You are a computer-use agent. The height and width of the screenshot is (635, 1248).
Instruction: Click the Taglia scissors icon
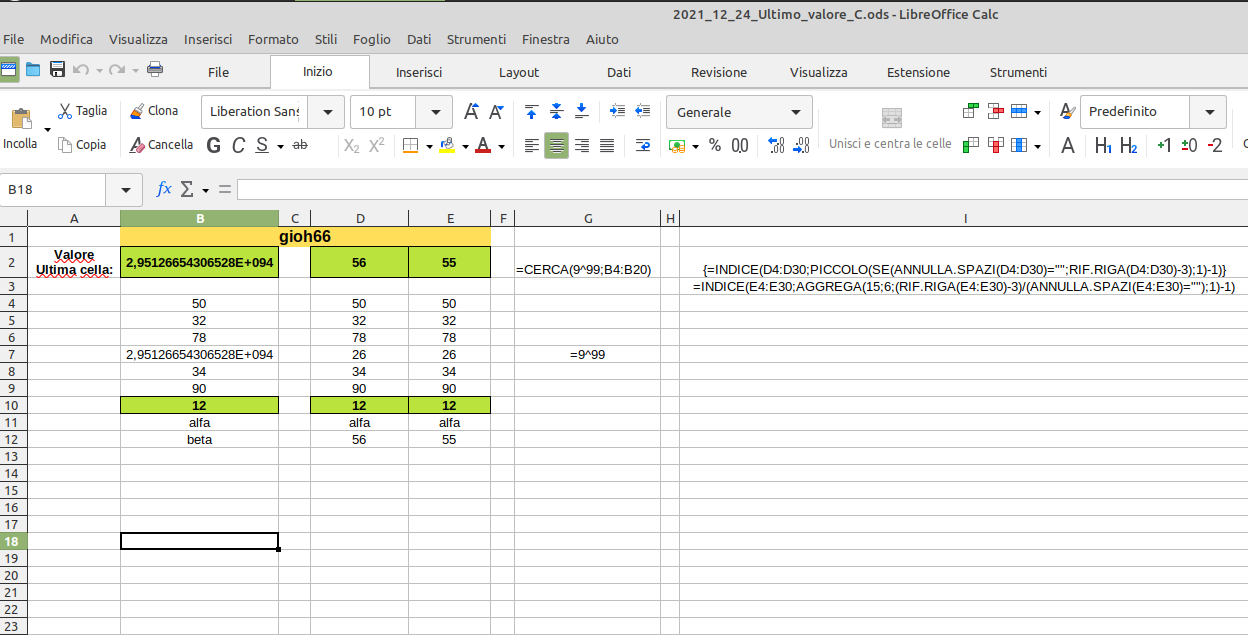83,111
